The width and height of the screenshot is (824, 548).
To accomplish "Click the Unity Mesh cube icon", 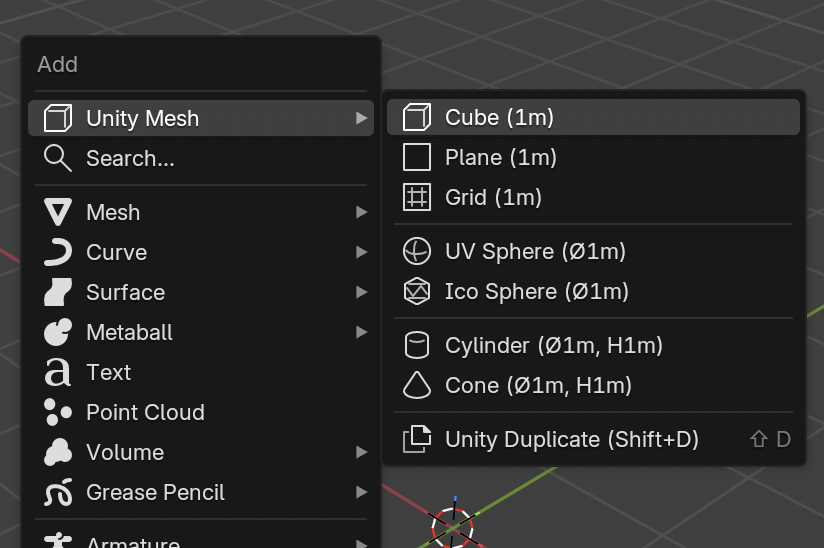I will tap(58, 118).
